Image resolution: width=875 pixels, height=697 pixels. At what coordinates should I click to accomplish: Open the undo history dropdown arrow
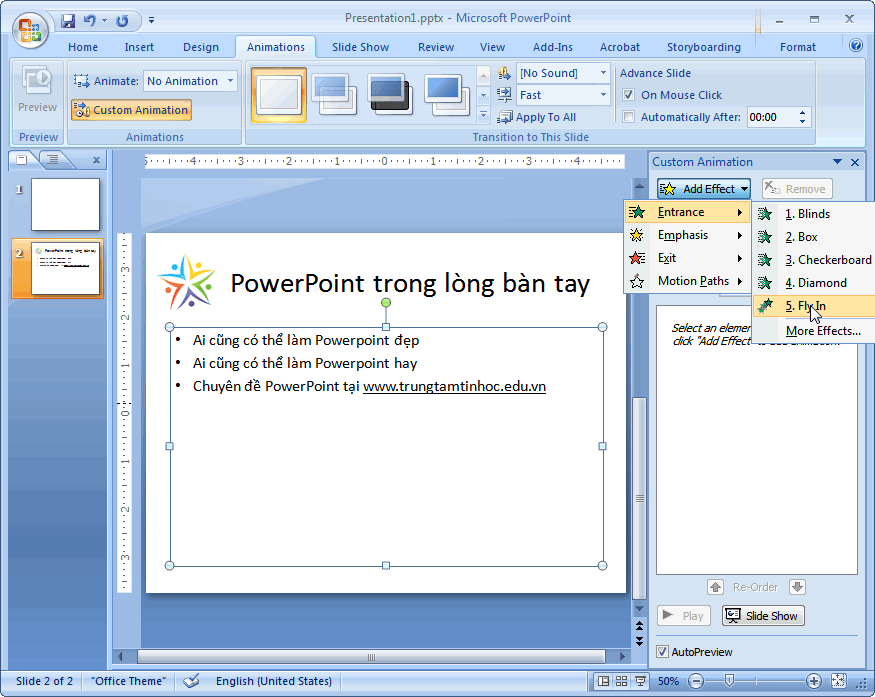(104, 21)
